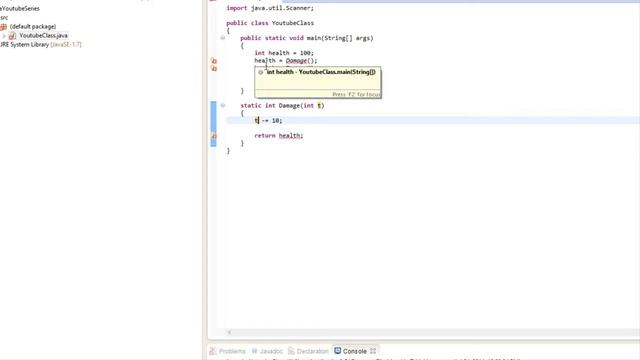
Task: Collapse the main method fold toggle
Action: tap(223, 38)
